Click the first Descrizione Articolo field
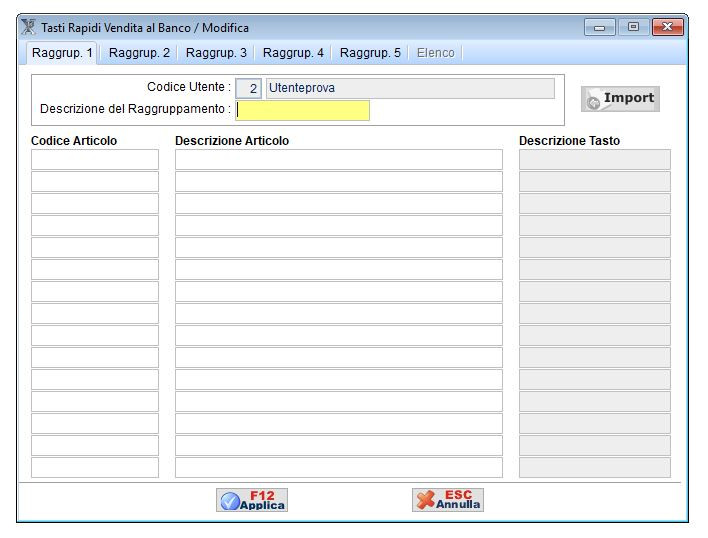The height and width of the screenshot is (538, 708). 338,160
